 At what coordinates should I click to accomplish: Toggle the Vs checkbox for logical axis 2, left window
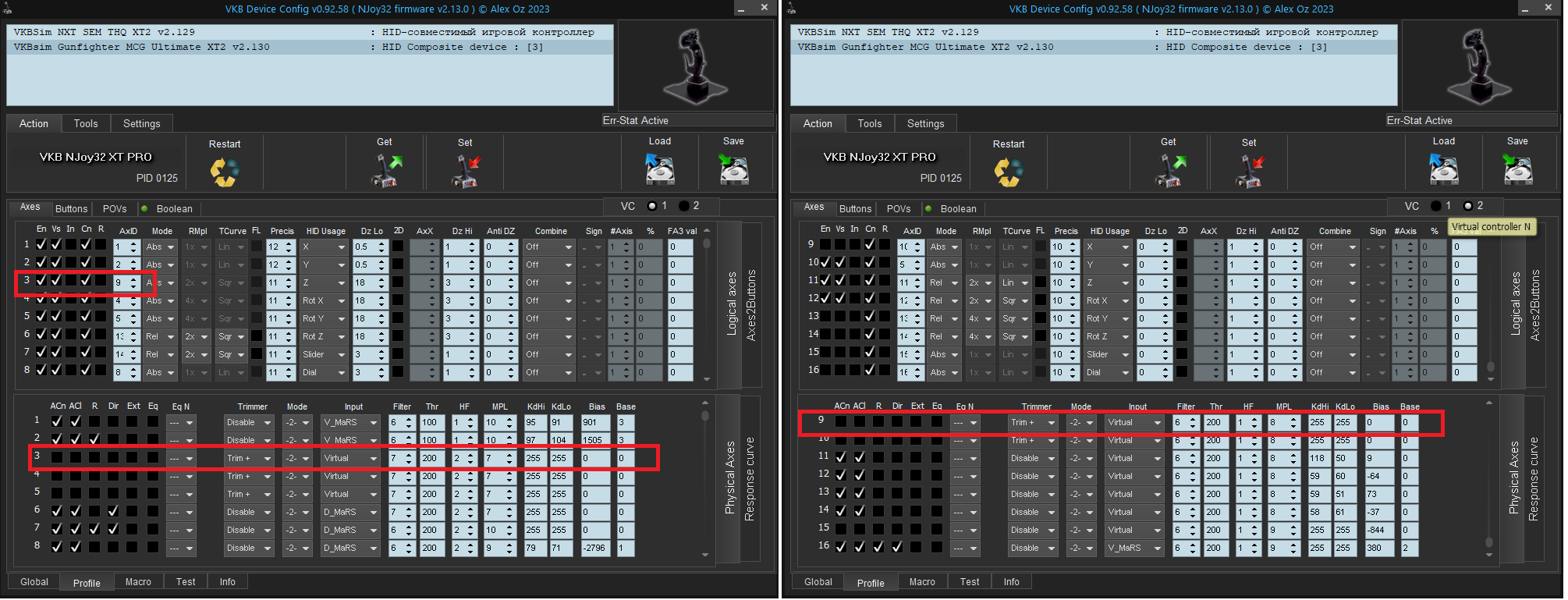[56, 262]
